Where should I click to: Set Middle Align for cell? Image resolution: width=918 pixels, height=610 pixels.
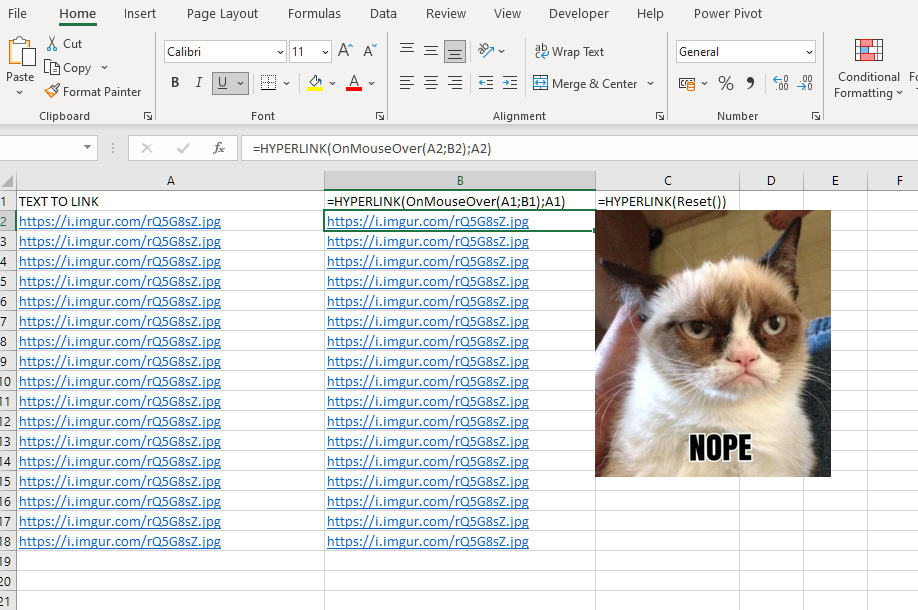click(x=431, y=51)
